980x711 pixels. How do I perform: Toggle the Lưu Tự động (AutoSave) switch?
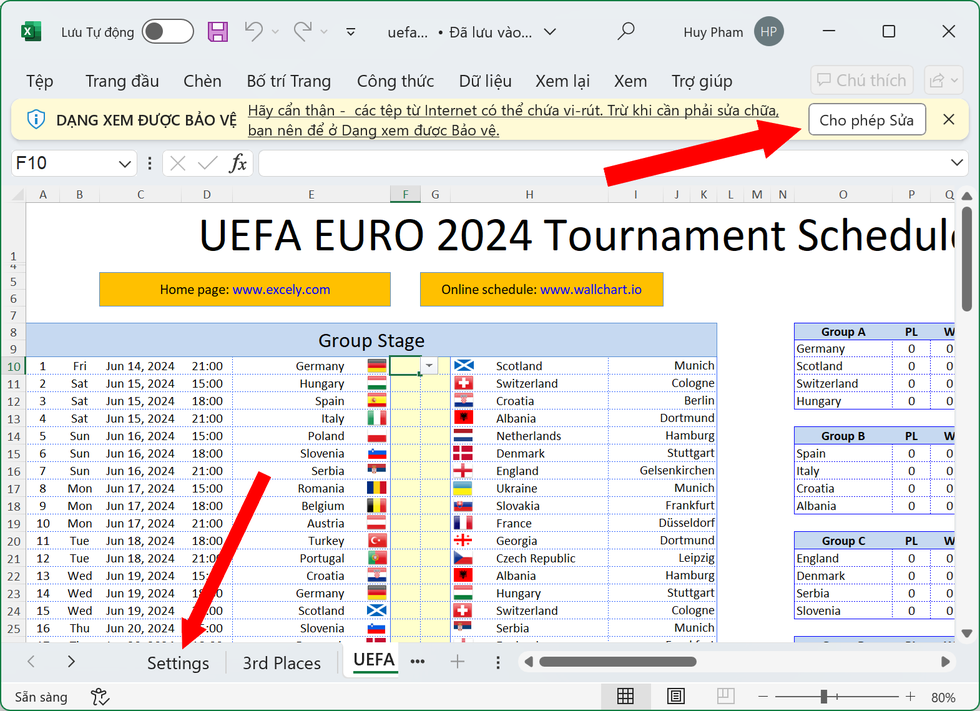pos(167,31)
